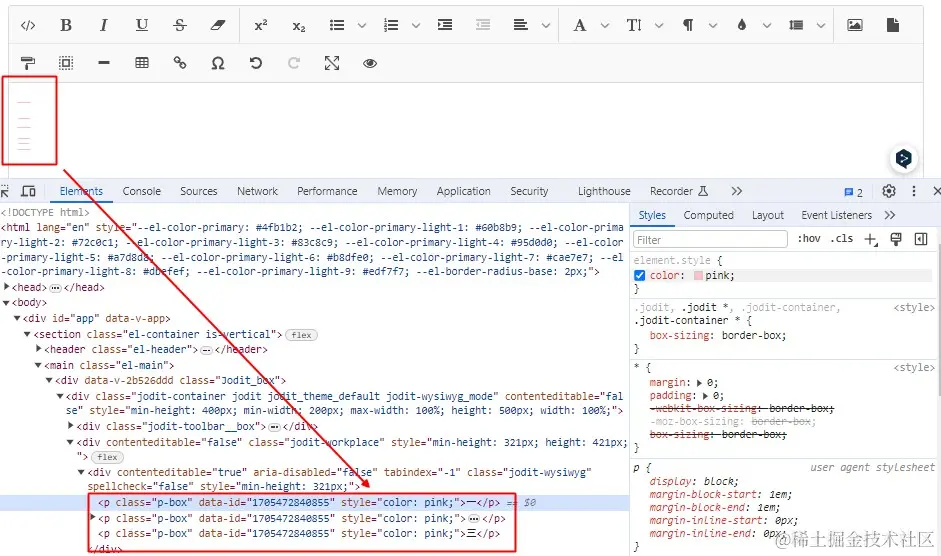Open bullet list style dropdown arrow
This screenshot has width=941, height=556.
click(361, 25)
